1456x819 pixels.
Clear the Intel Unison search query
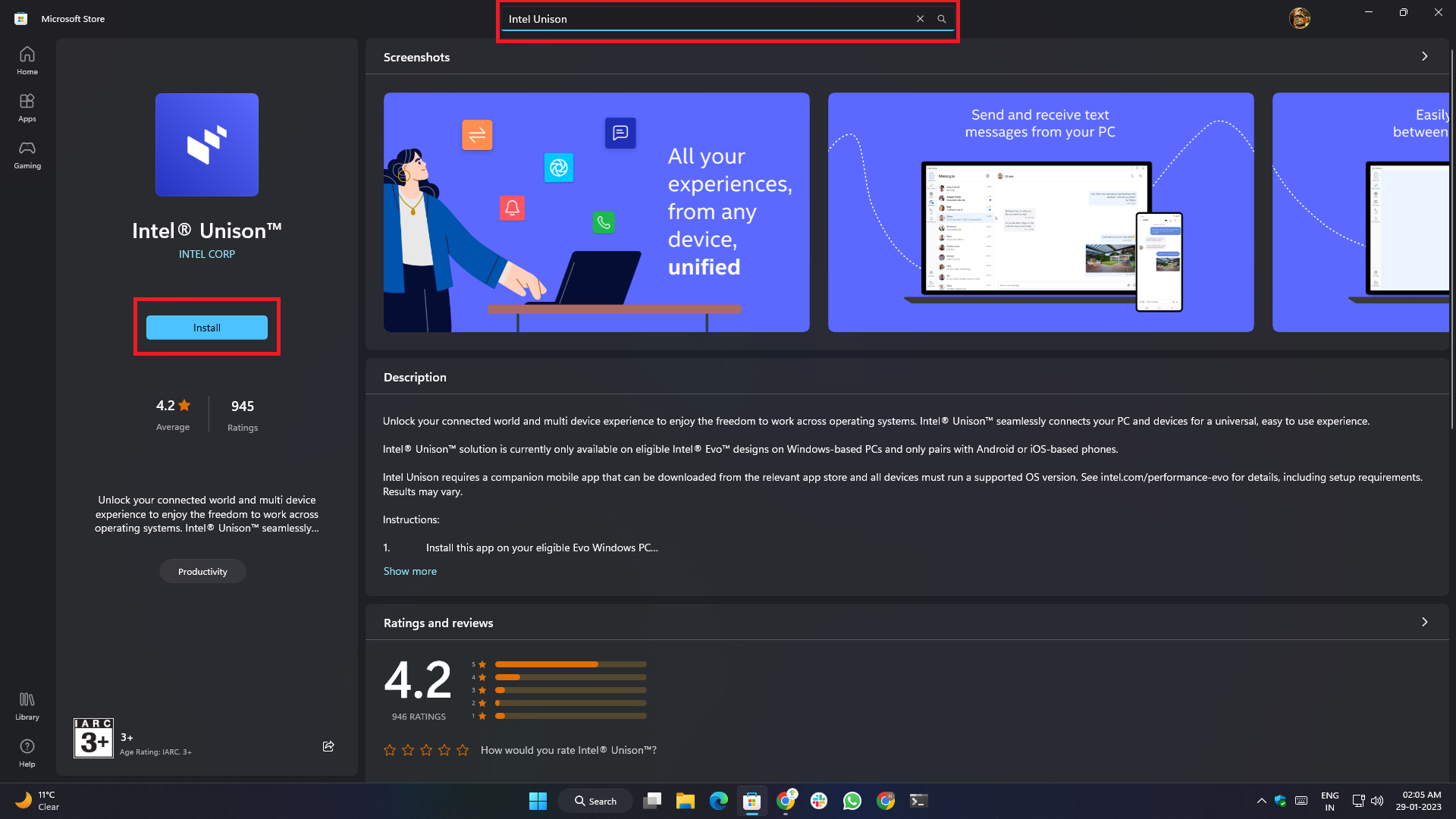point(920,17)
